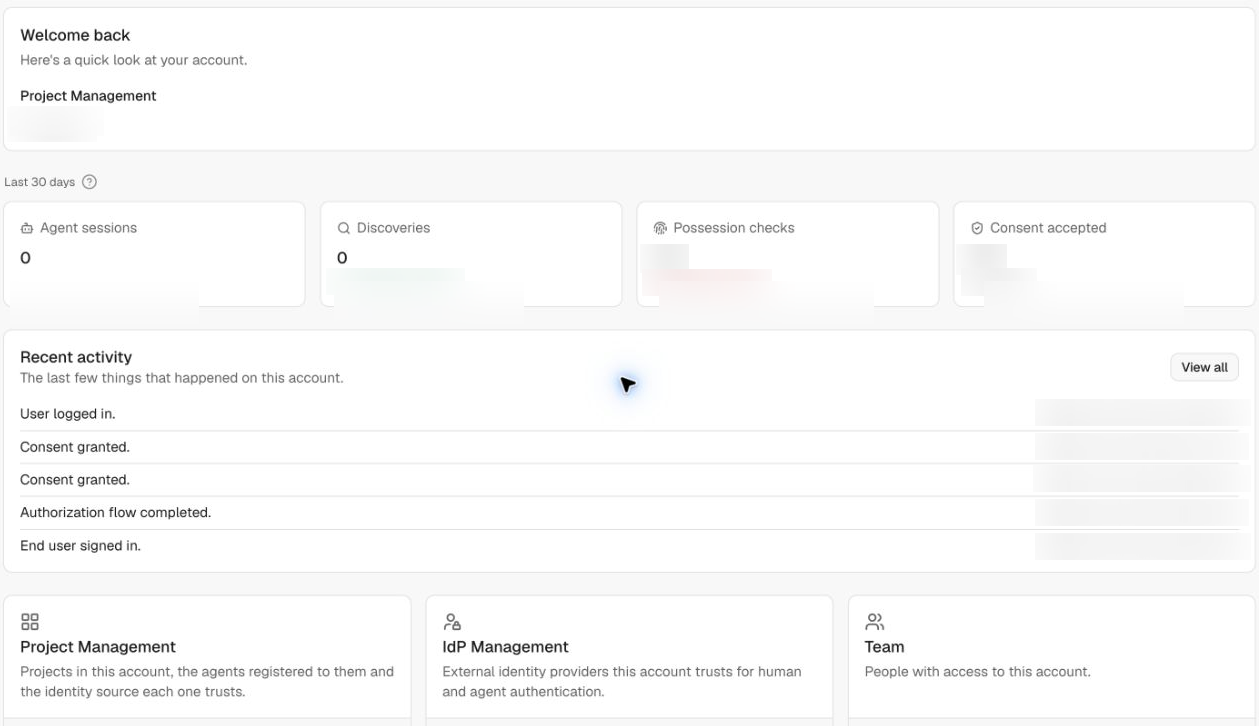
Task: Click the 0 value under Agent sessions
Action: coord(25,258)
